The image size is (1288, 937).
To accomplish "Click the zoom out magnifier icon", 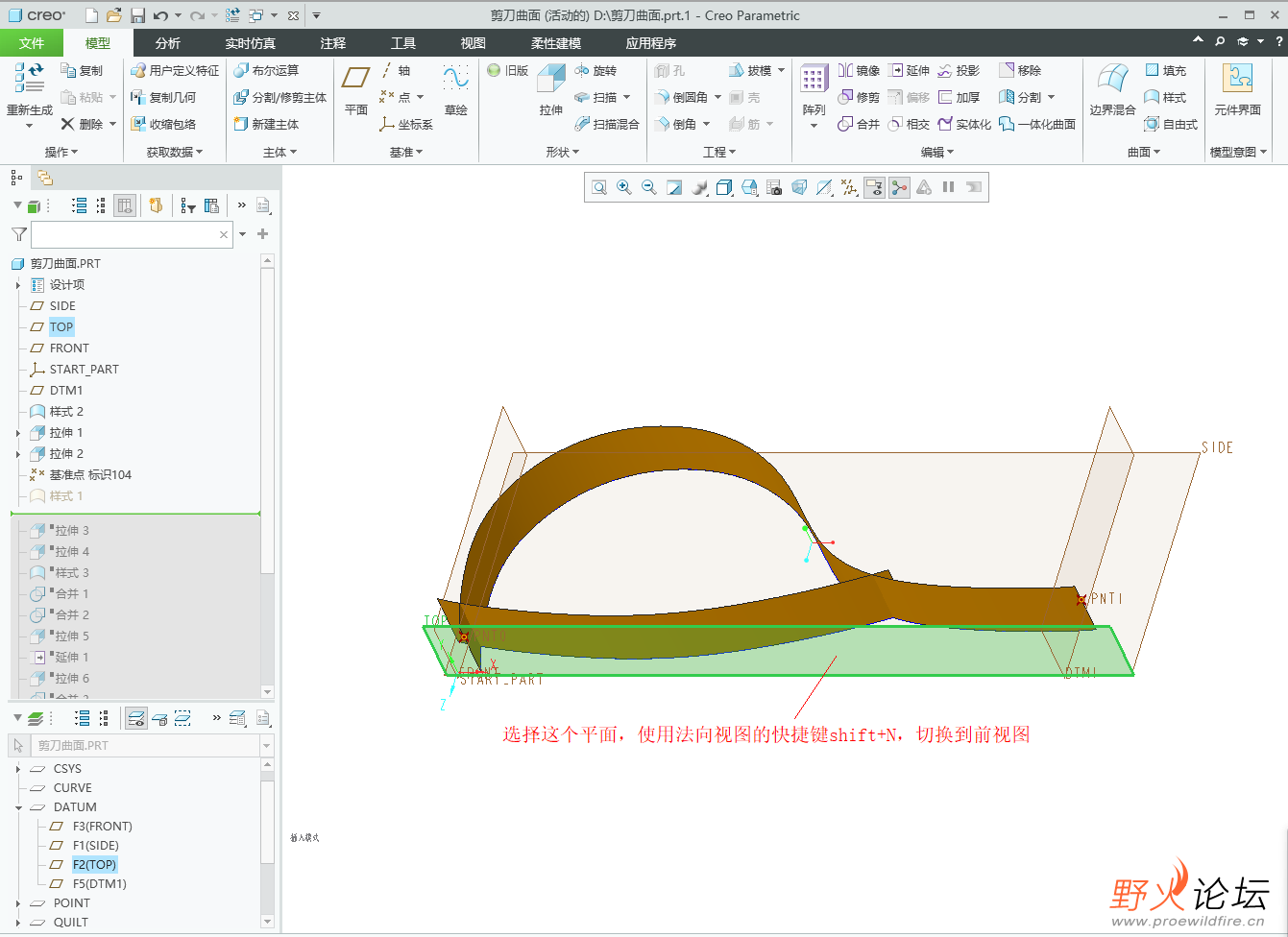I will click(x=649, y=187).
